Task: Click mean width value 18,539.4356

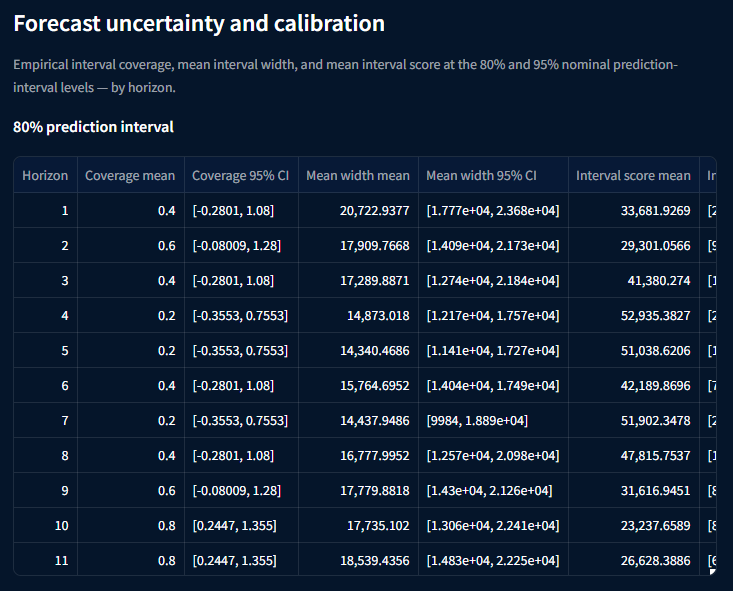Action: point(358,560)
